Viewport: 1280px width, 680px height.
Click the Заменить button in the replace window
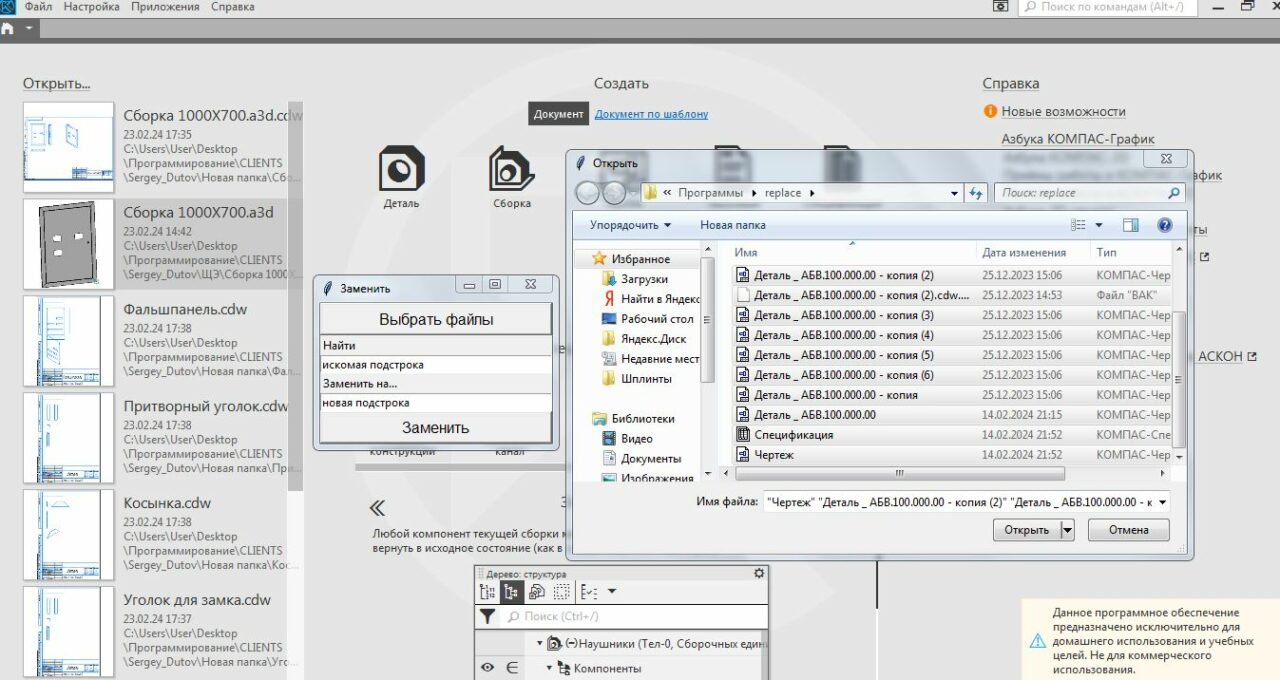436,427
